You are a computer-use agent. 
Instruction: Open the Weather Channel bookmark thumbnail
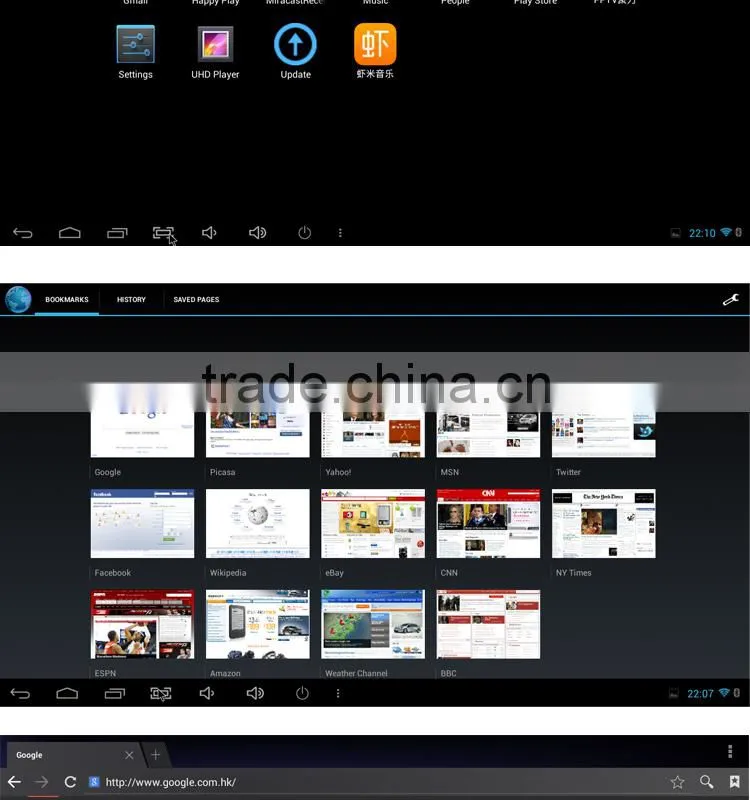[x=373, y=624]
